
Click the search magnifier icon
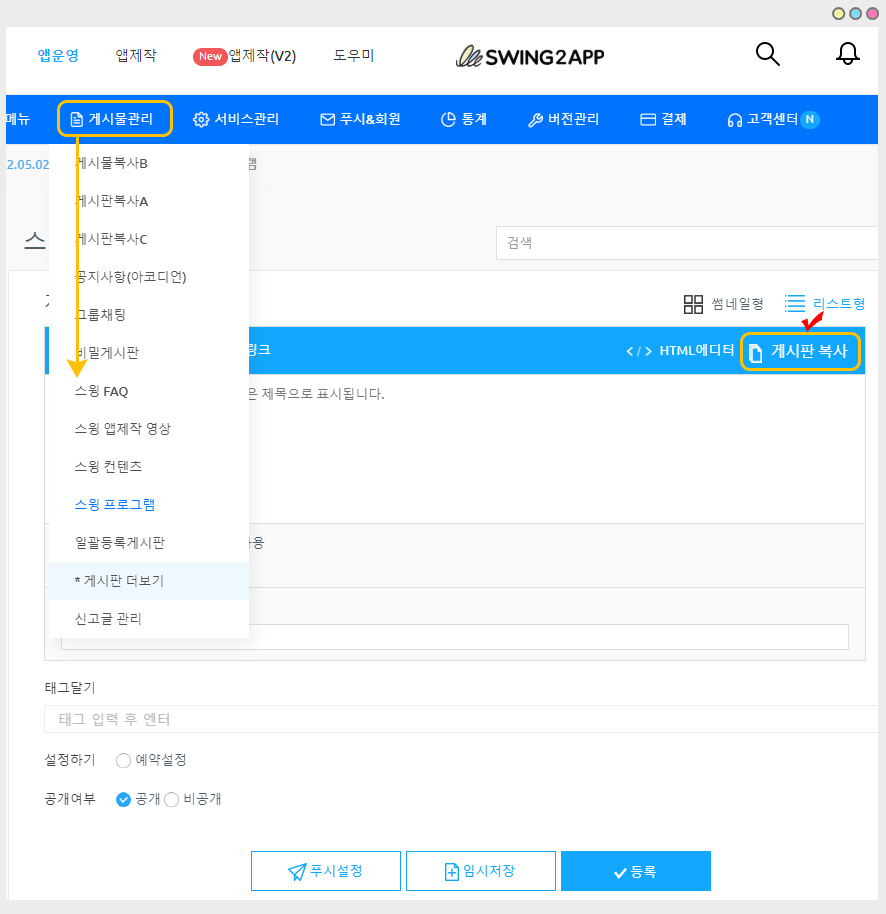point(767,54)
